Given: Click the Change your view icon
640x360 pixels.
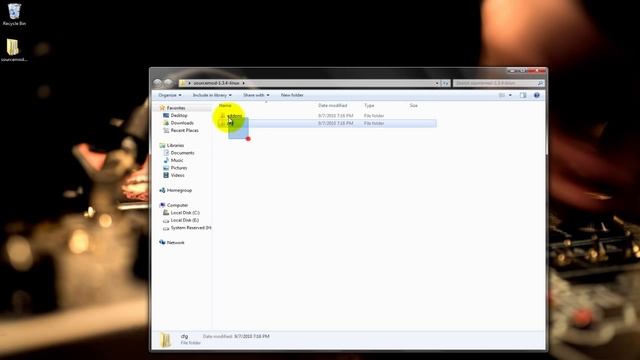Looking at the screenshot, I should (x=502, y=95).
